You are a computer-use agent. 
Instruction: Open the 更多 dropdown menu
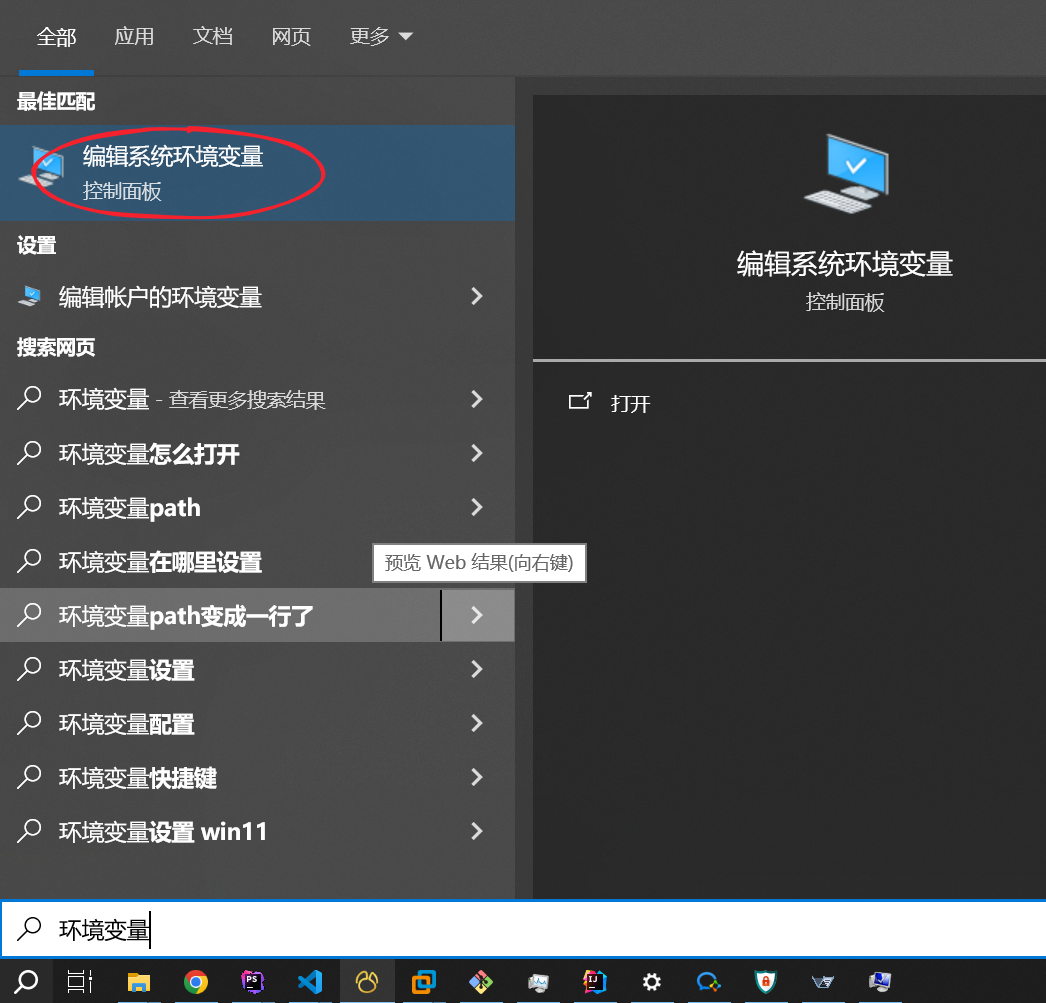click(x=381, y=36)
